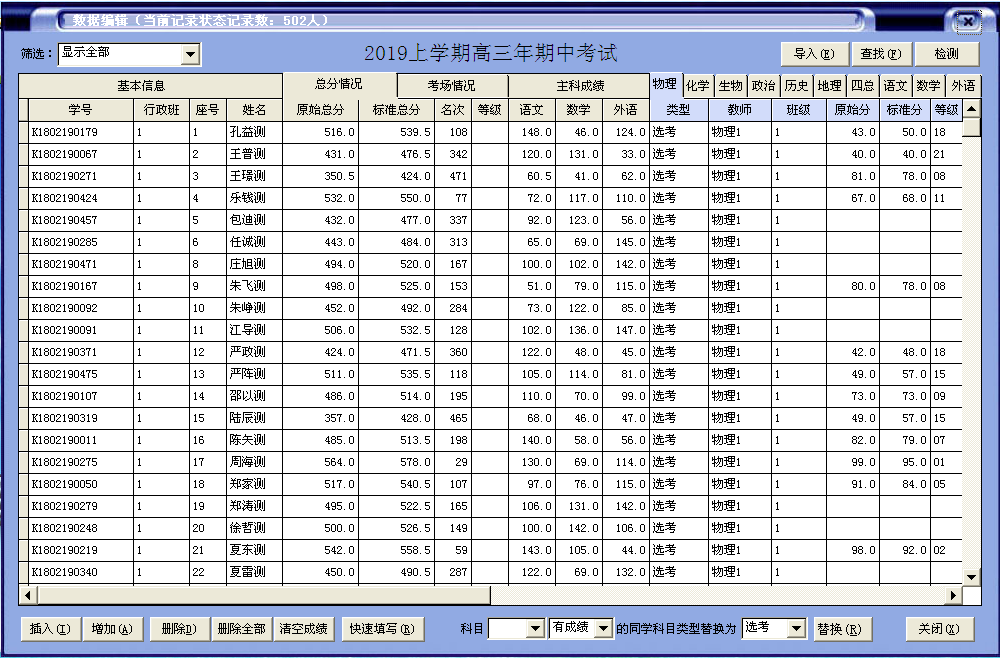The height and width of the screenshot is (658, 1000).
Task: Click the 插入(I) insert button
Action: pyautogui.click(x=50, y=629)
